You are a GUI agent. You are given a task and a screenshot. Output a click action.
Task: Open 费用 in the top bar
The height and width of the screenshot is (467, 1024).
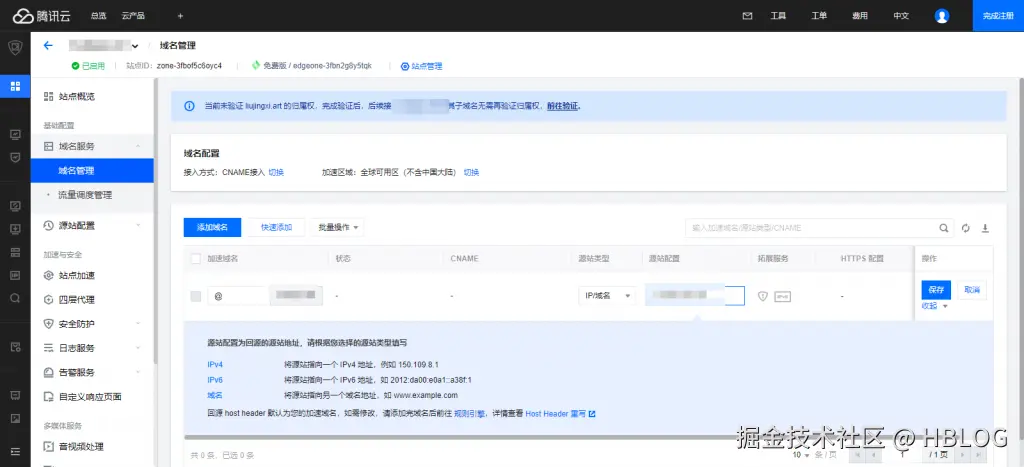pyautogui.click(x=860, y=16)
